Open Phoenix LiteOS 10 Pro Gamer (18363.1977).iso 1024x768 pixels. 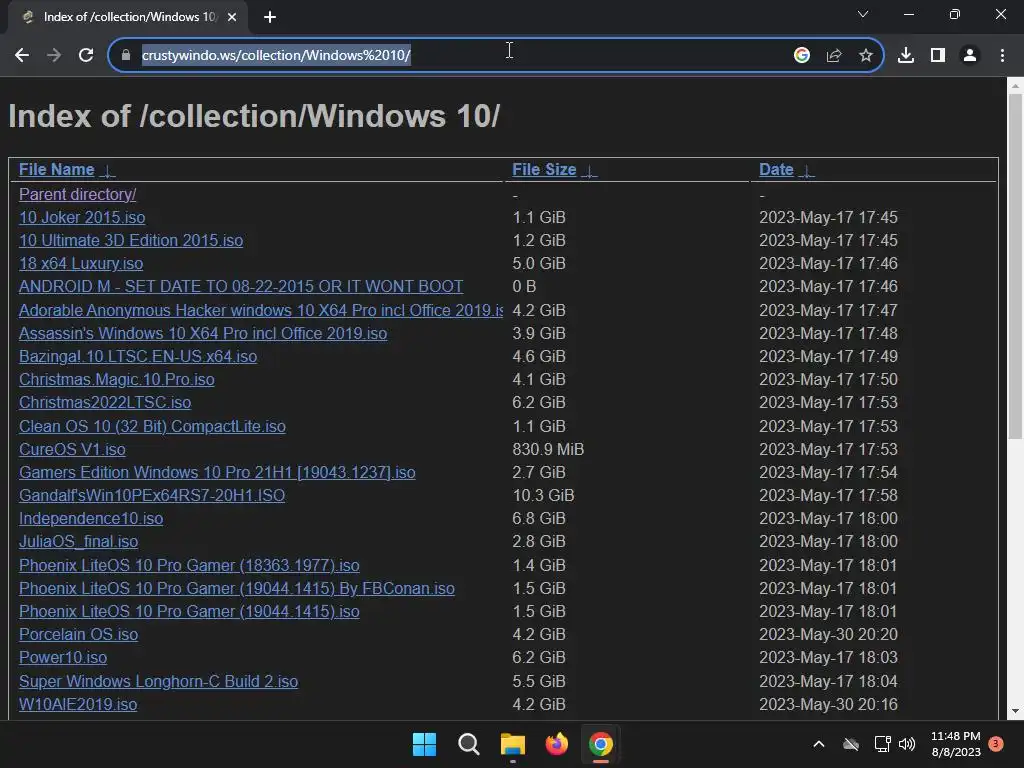coord(189,566)
